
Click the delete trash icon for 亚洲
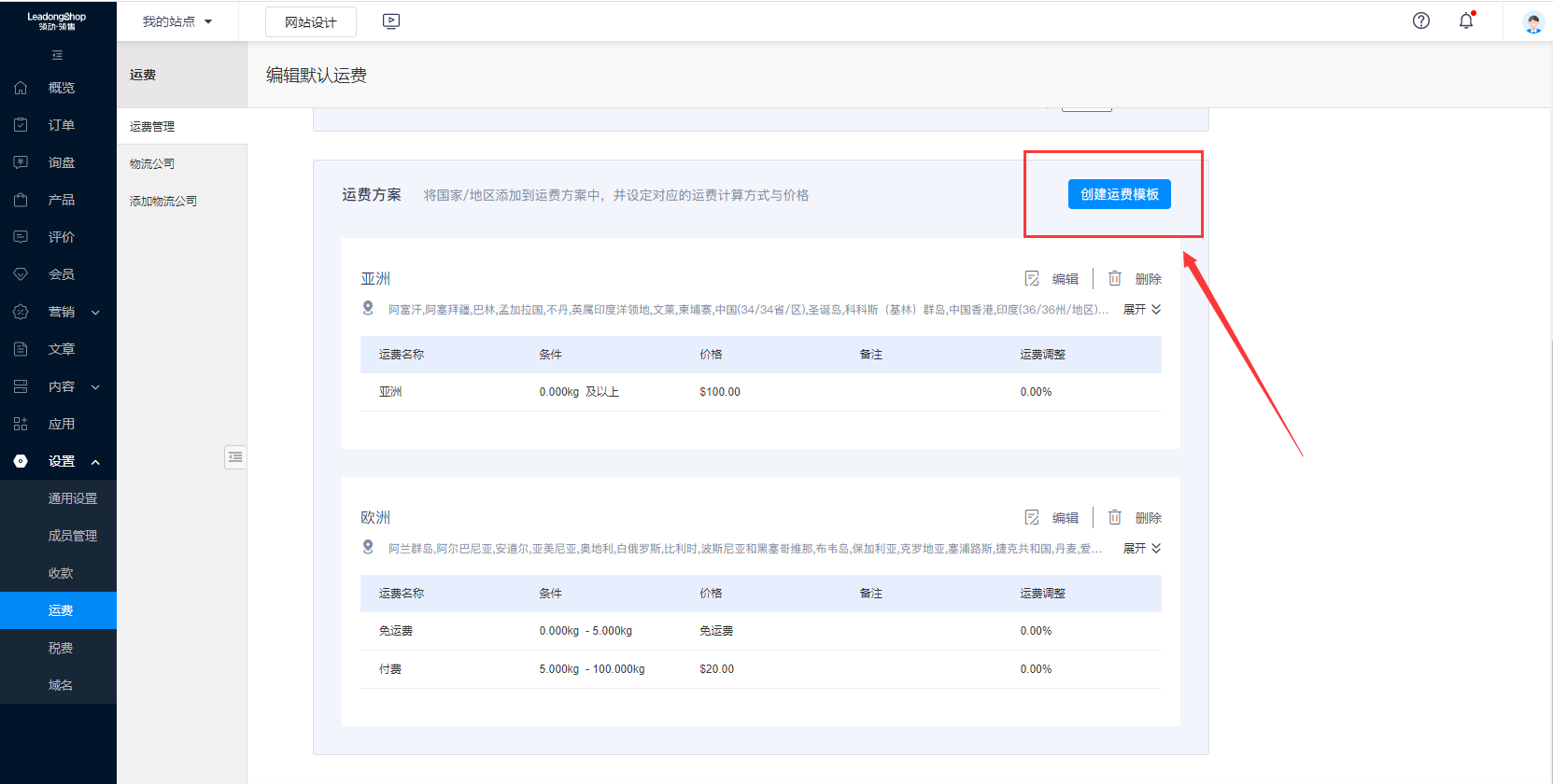point(1115,279)
